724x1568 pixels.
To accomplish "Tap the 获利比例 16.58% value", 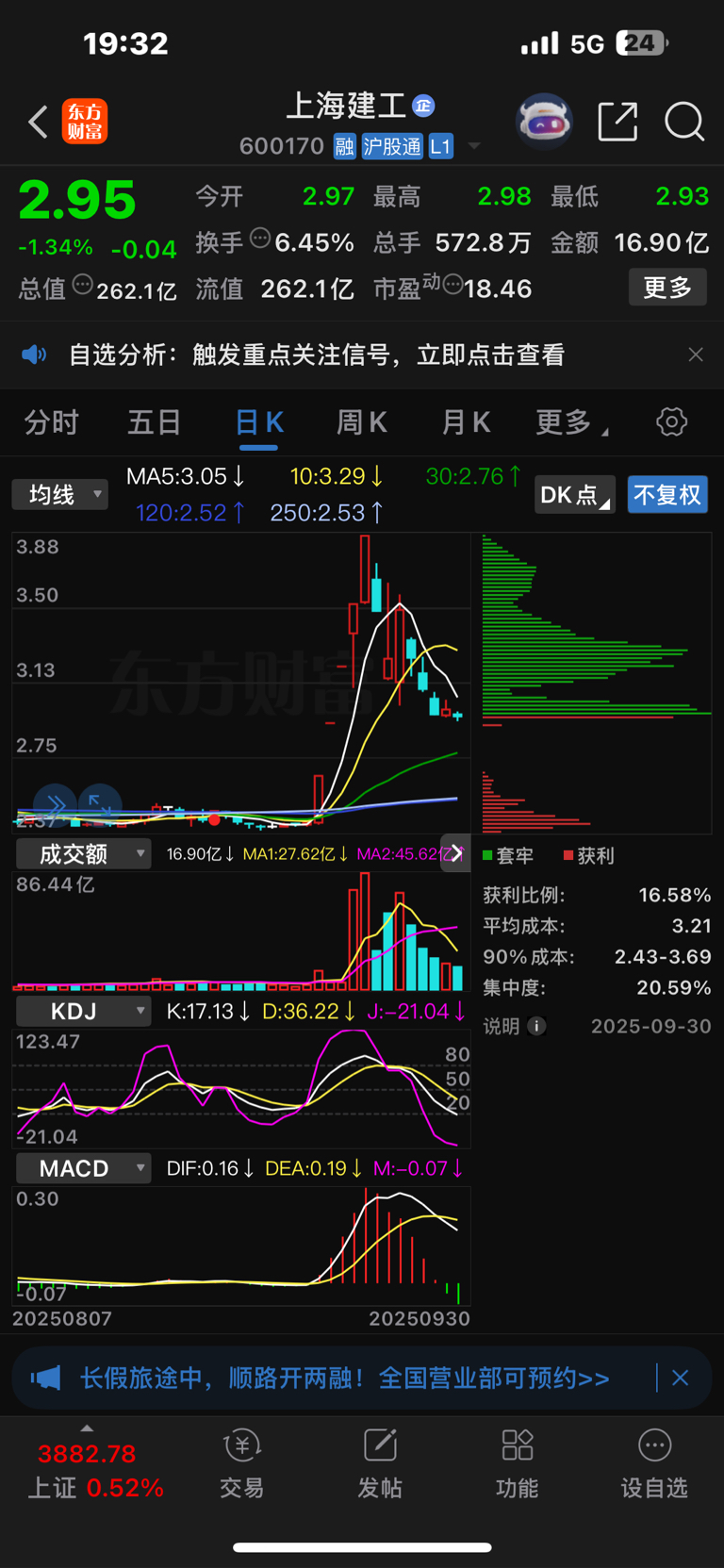I will (675, 895).
